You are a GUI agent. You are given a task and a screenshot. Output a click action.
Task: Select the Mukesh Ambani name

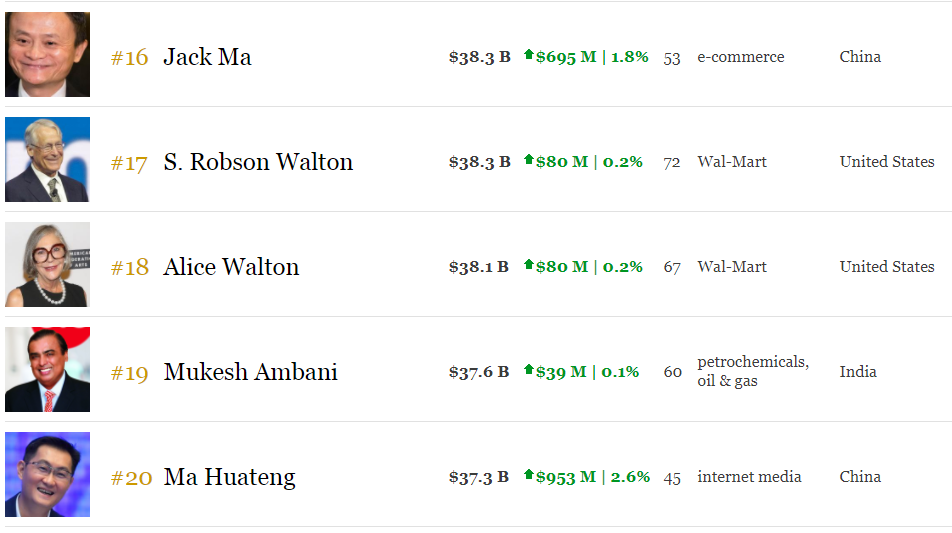coord(250,372)
